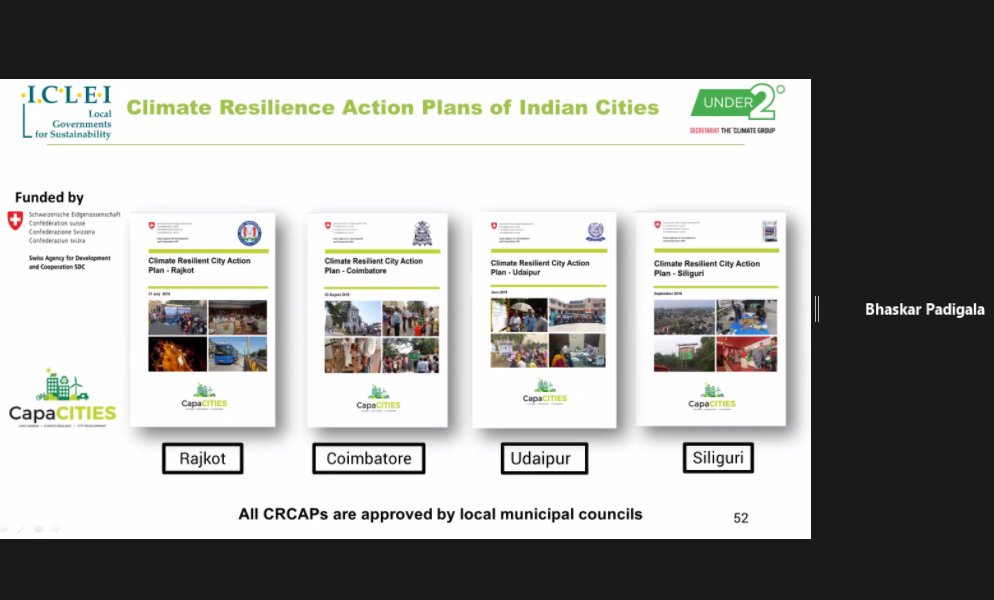Click the Under2 Coalition logo

(x=737, y=102)
